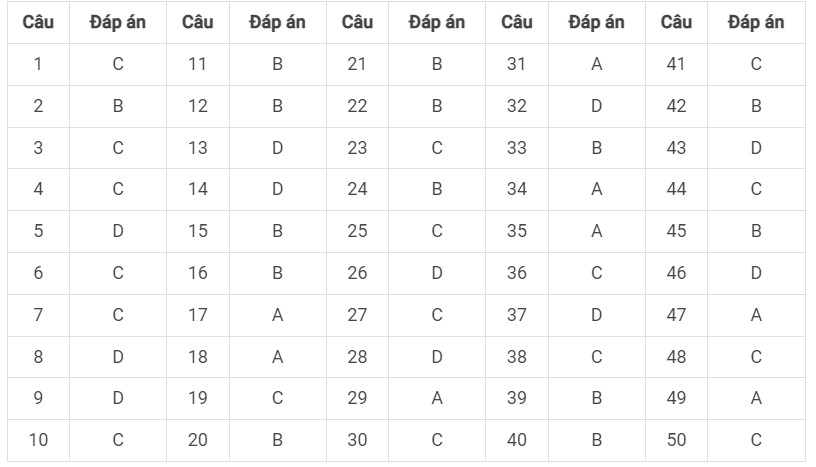Select answer B for question 20

(277, 440)
